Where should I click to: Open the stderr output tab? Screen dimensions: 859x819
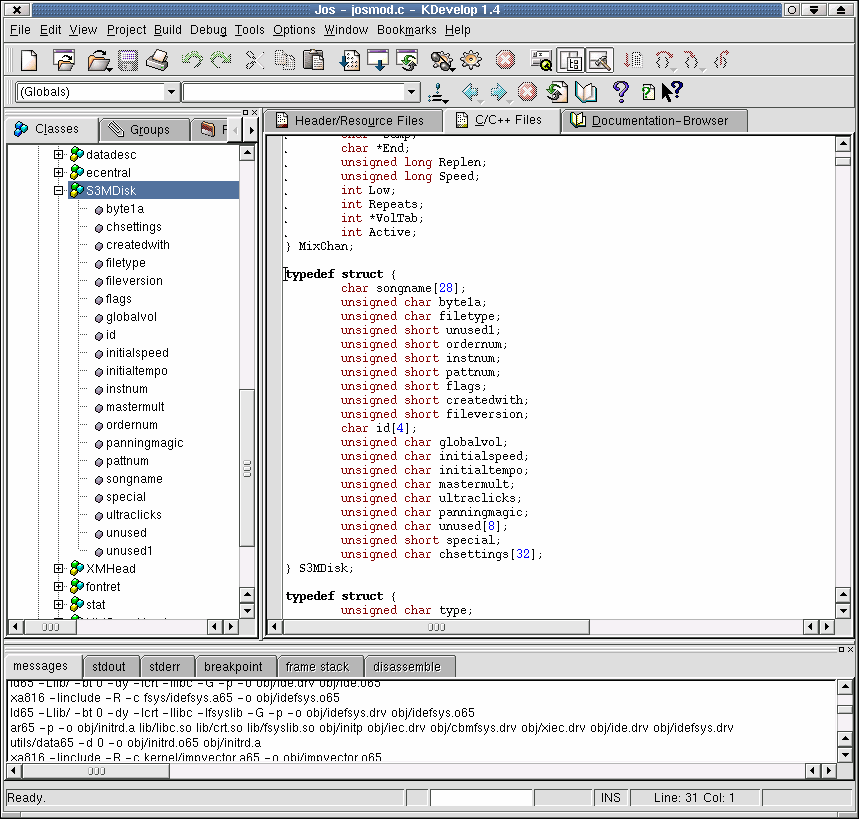[168, 667]
